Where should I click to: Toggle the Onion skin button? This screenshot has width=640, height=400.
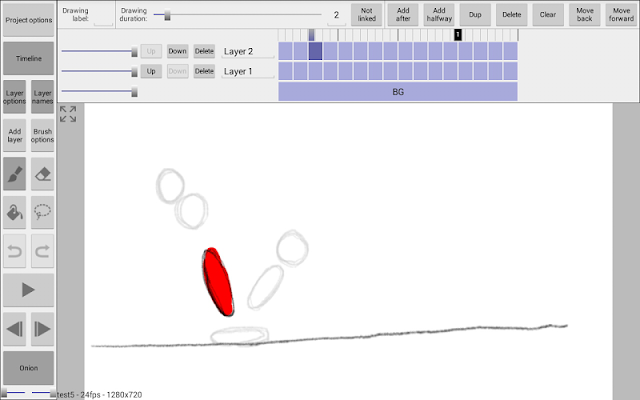29,368
